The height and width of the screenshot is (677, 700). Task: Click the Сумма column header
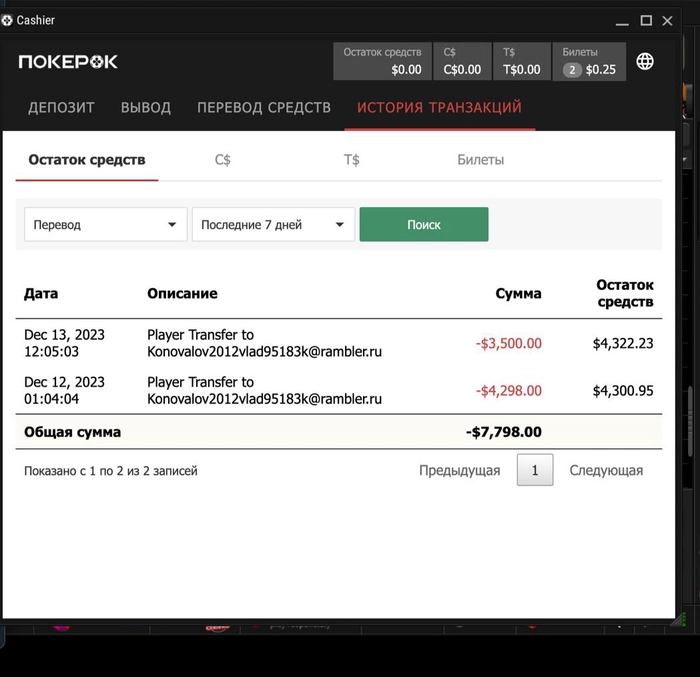click(518, 293)
